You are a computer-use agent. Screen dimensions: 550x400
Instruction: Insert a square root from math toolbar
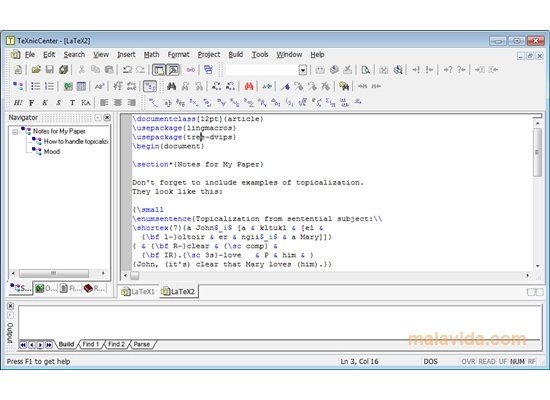point(302,103)
